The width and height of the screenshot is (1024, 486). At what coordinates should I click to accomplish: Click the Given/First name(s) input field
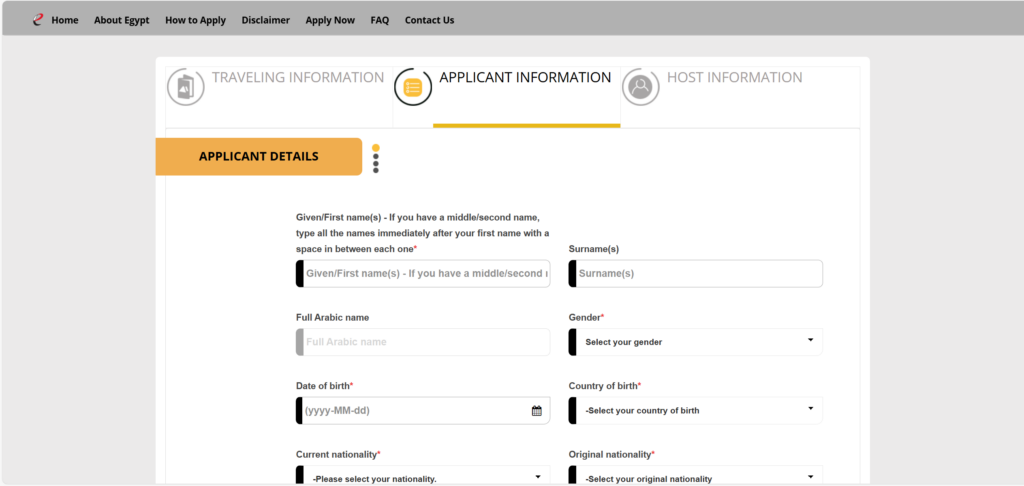[426, 274]
